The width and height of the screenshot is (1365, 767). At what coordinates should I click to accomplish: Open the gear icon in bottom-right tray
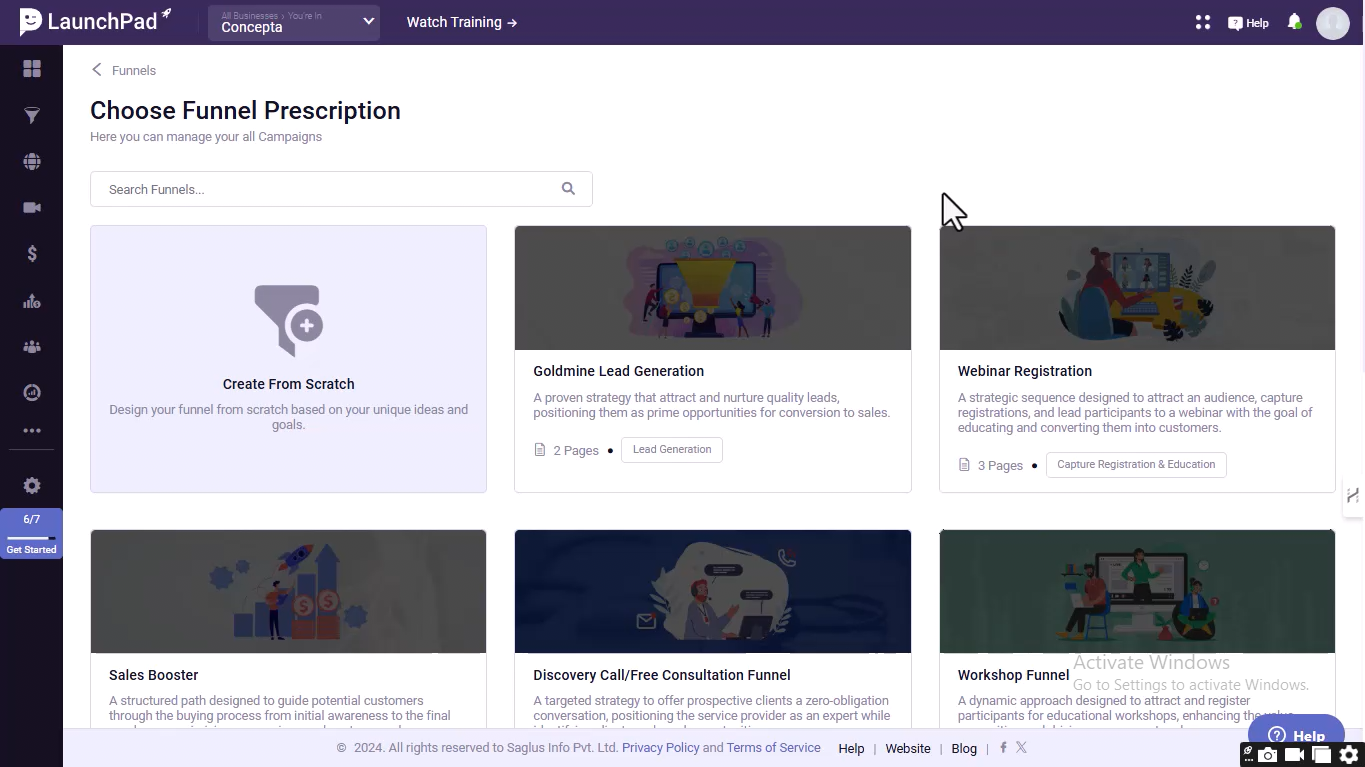tap(1349, 755)
